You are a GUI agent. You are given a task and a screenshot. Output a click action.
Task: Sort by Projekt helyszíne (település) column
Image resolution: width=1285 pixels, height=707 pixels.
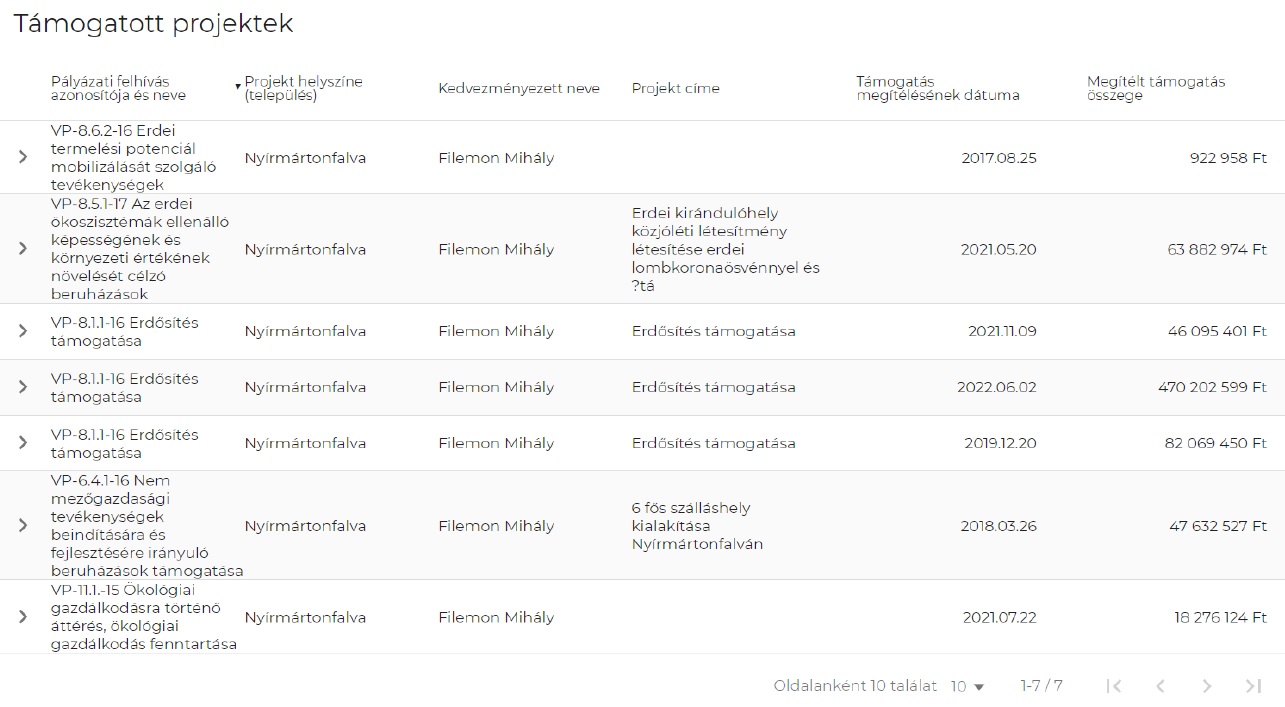[x=303, y=88]
